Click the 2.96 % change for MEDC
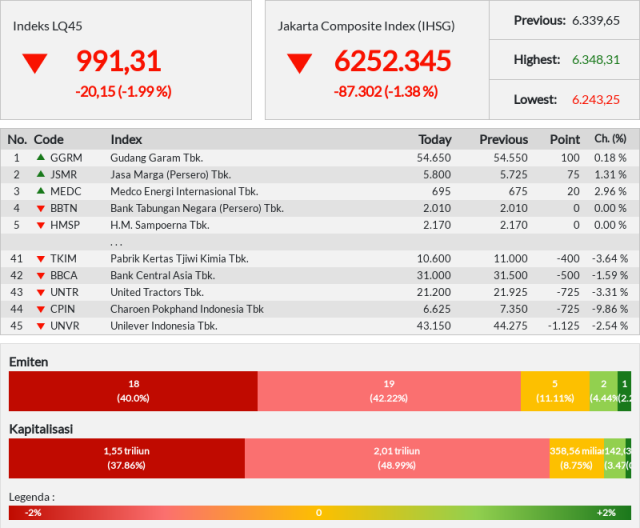The image size is (640, 528). pyautogui.click(x=610, y=191)
